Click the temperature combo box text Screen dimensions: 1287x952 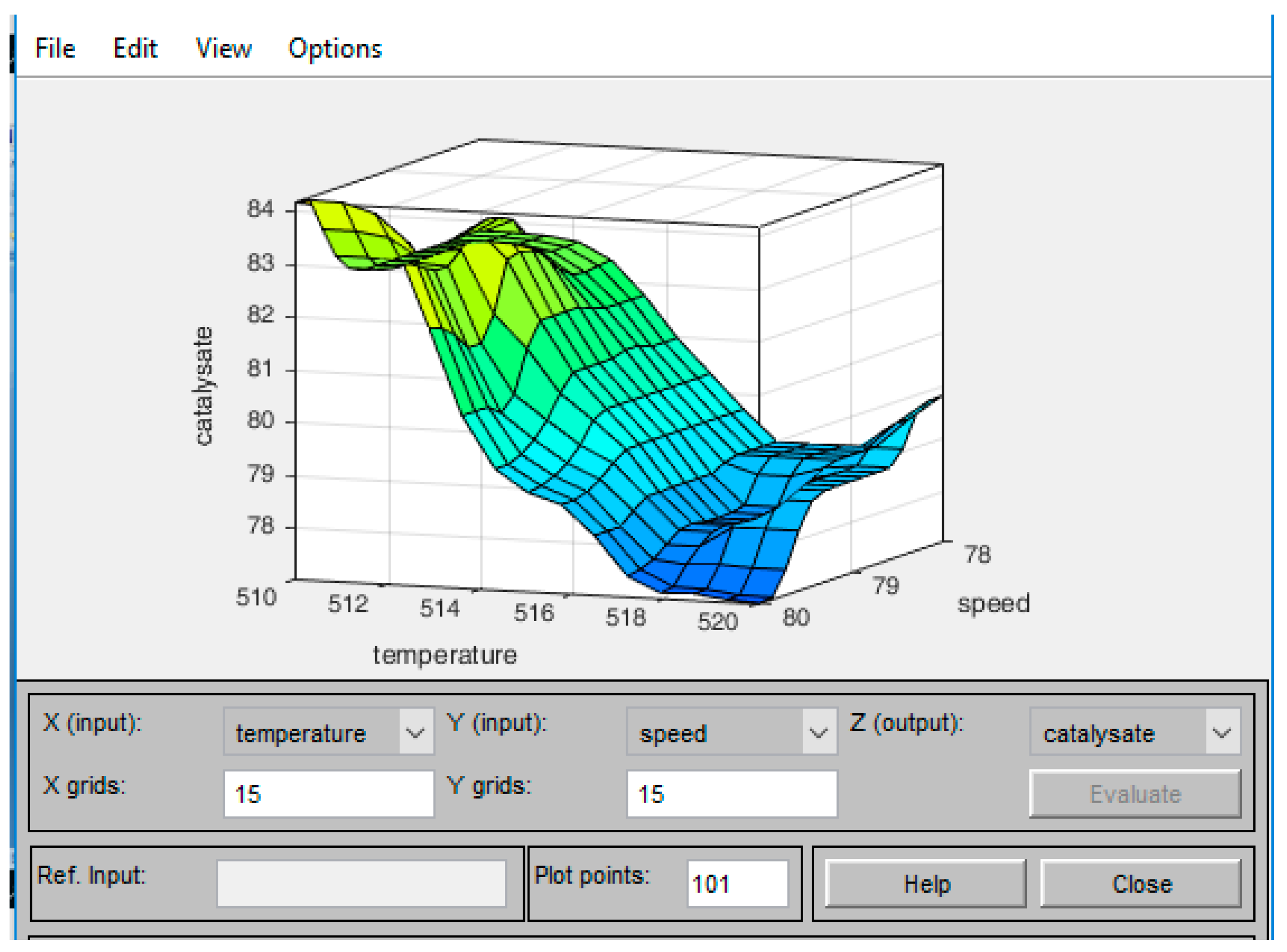301,734
